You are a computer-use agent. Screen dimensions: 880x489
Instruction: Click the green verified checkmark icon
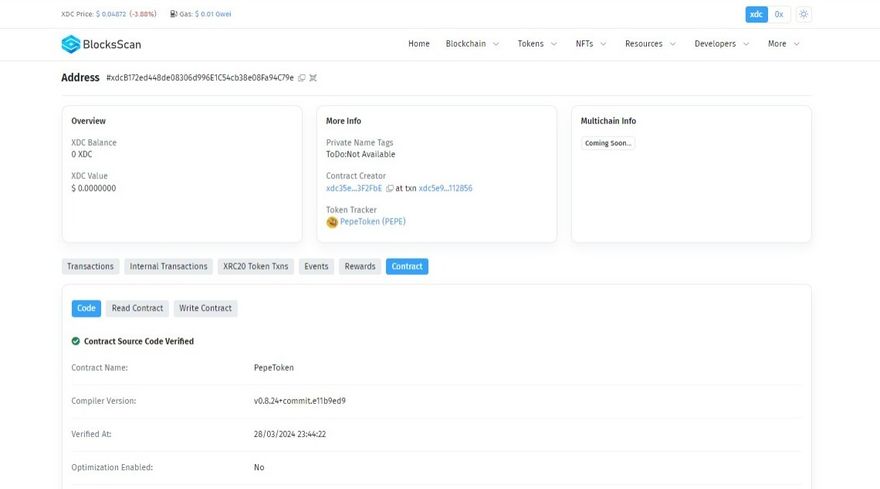(76, 341)
